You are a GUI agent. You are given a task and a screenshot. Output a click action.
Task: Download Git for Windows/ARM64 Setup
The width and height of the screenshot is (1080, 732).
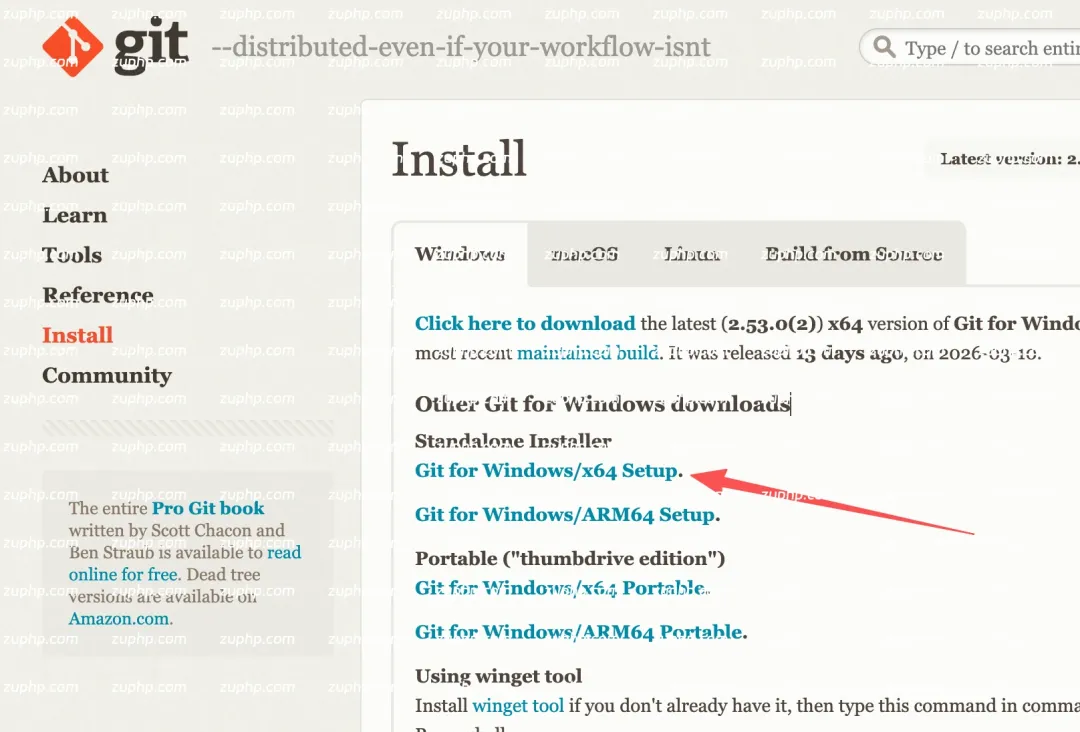pos(565,514)
